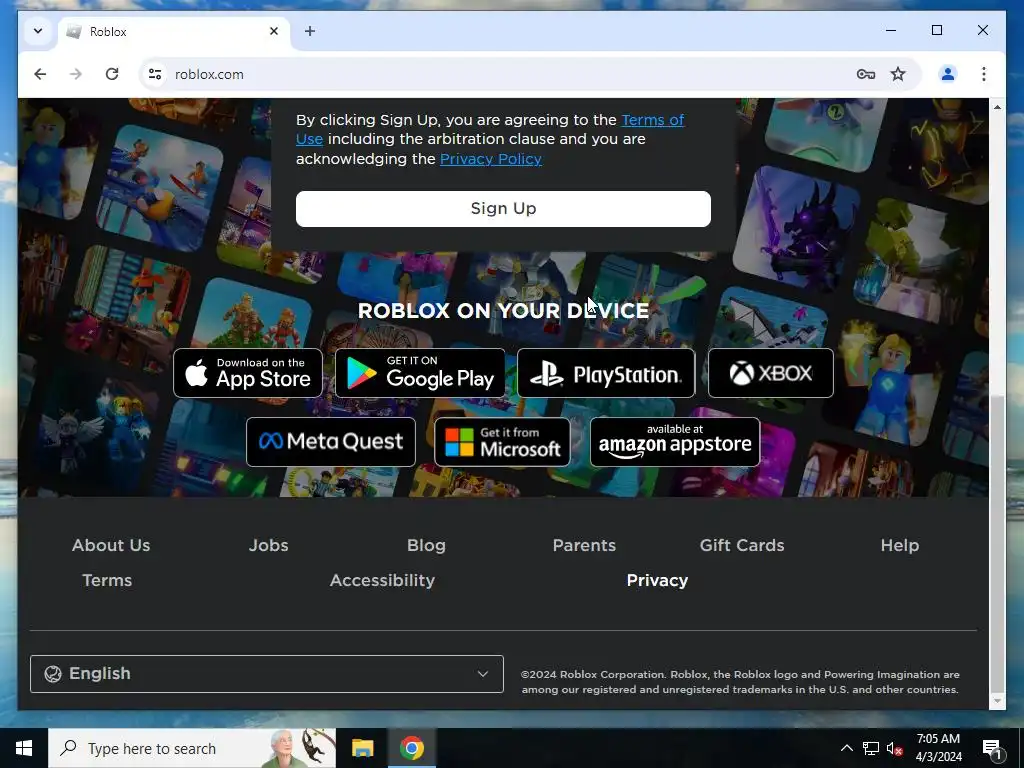
Task: Open the Help footer link
Action: (900, 545)
